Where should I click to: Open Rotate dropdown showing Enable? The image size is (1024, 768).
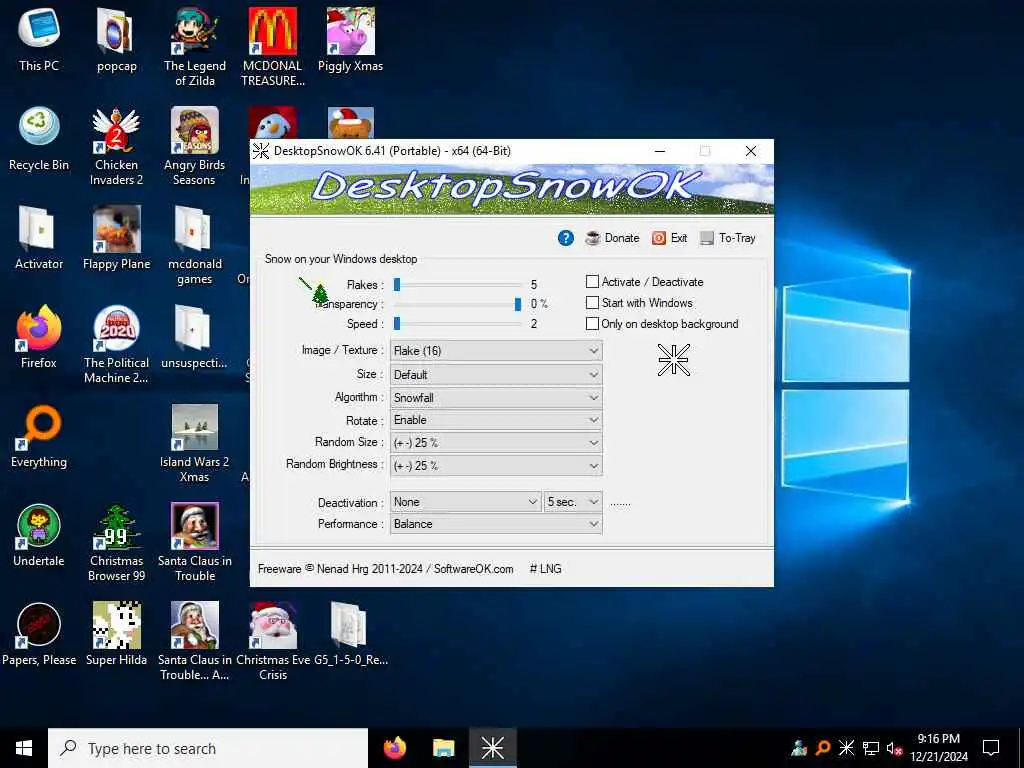click(496, 420)
